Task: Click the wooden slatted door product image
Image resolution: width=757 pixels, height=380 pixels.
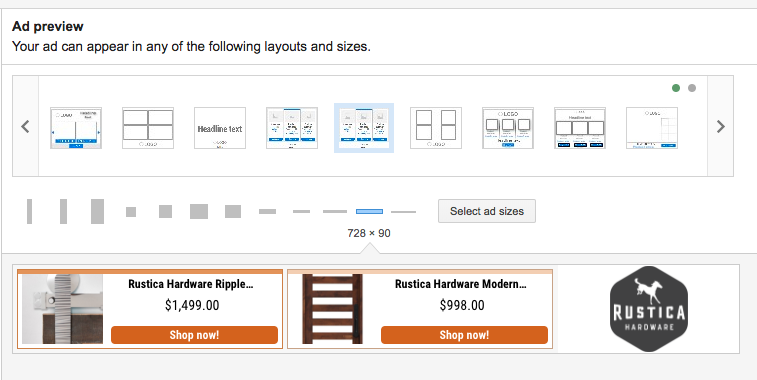Action: tap(332, 309)
